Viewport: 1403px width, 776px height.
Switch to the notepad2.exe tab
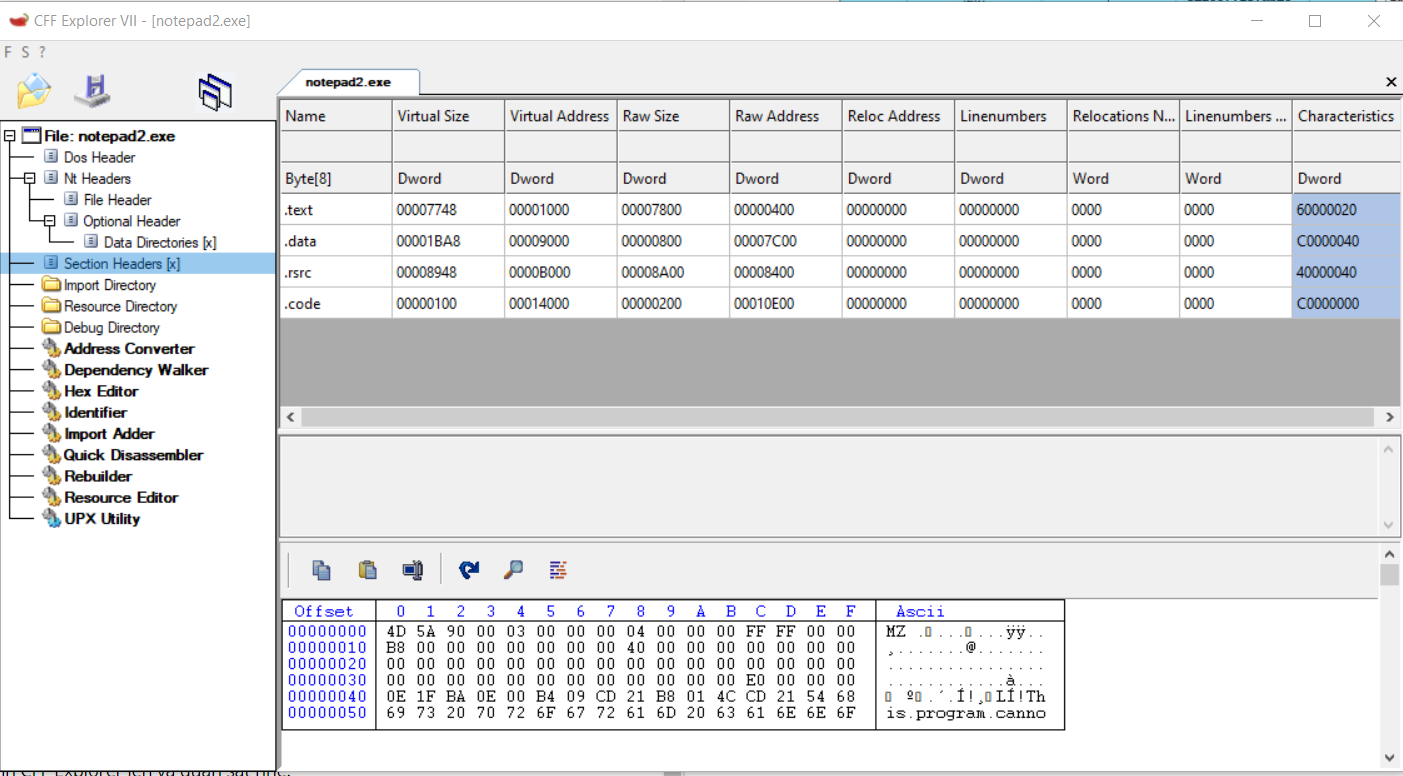click(348, 82)
